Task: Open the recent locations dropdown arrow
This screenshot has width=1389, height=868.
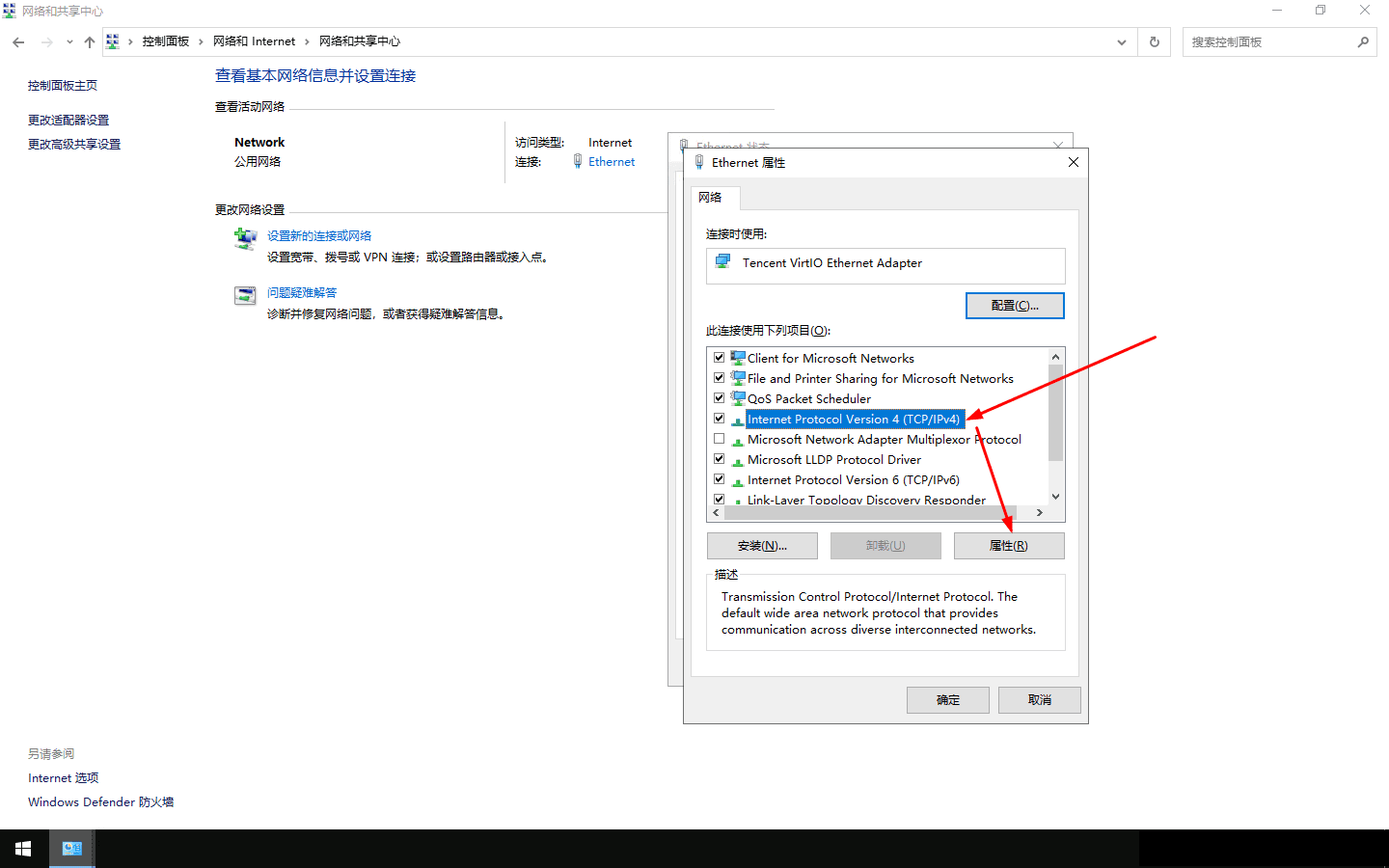Action: (69, 42)
